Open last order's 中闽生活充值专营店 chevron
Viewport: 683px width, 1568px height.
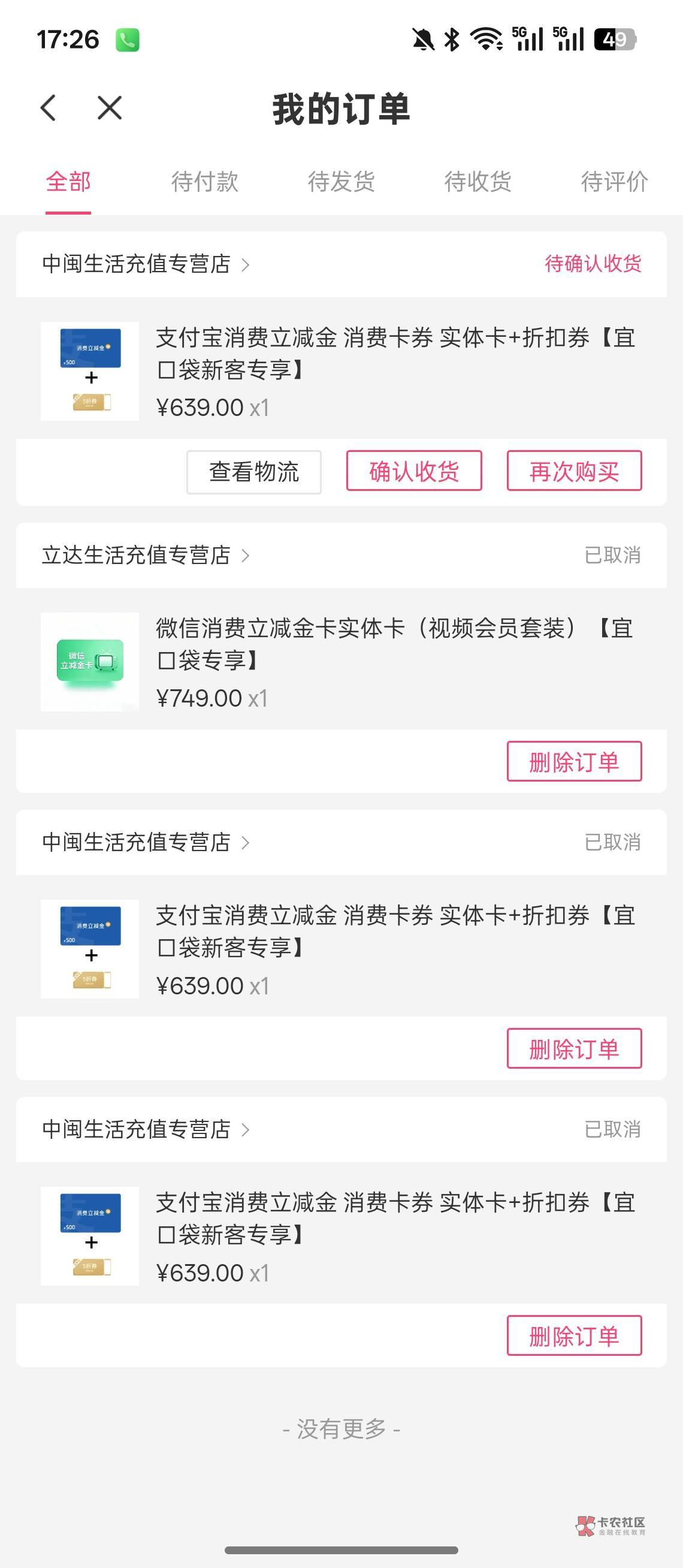(245, 1130)
